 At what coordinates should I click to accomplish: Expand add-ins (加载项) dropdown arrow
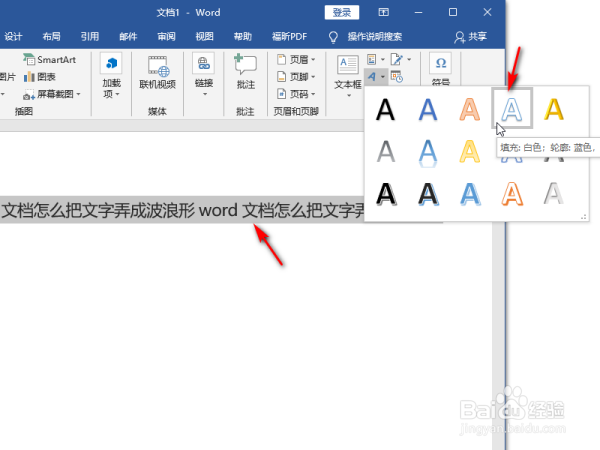(117, 94)
